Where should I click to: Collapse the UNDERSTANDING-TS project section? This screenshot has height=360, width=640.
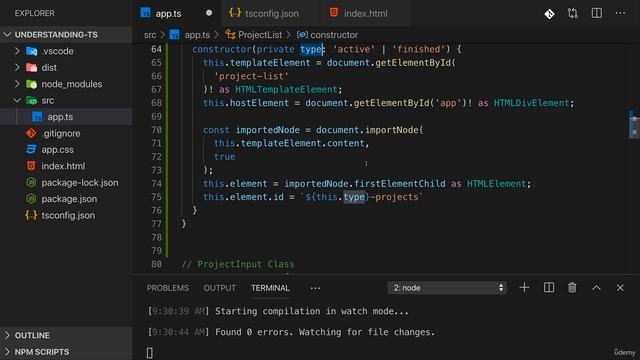click(7, 35)
